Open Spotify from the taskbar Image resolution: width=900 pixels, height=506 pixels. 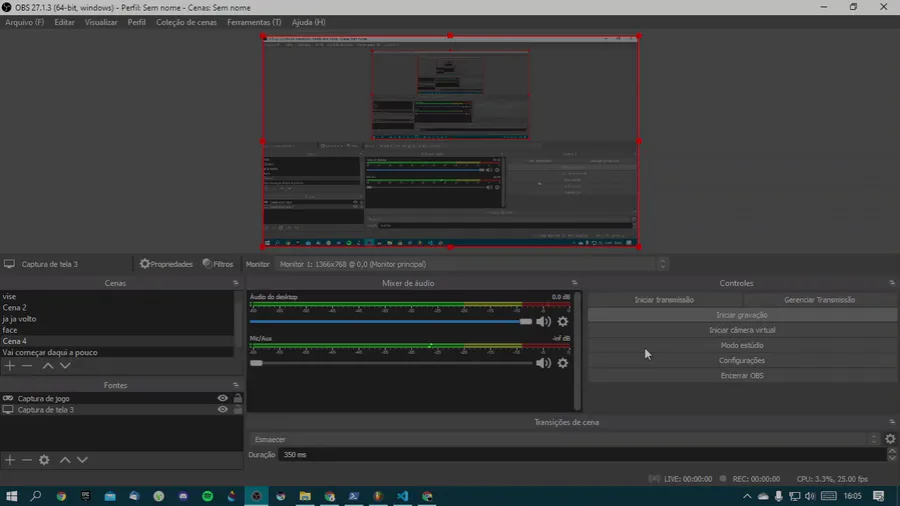[x=208, y=496]
